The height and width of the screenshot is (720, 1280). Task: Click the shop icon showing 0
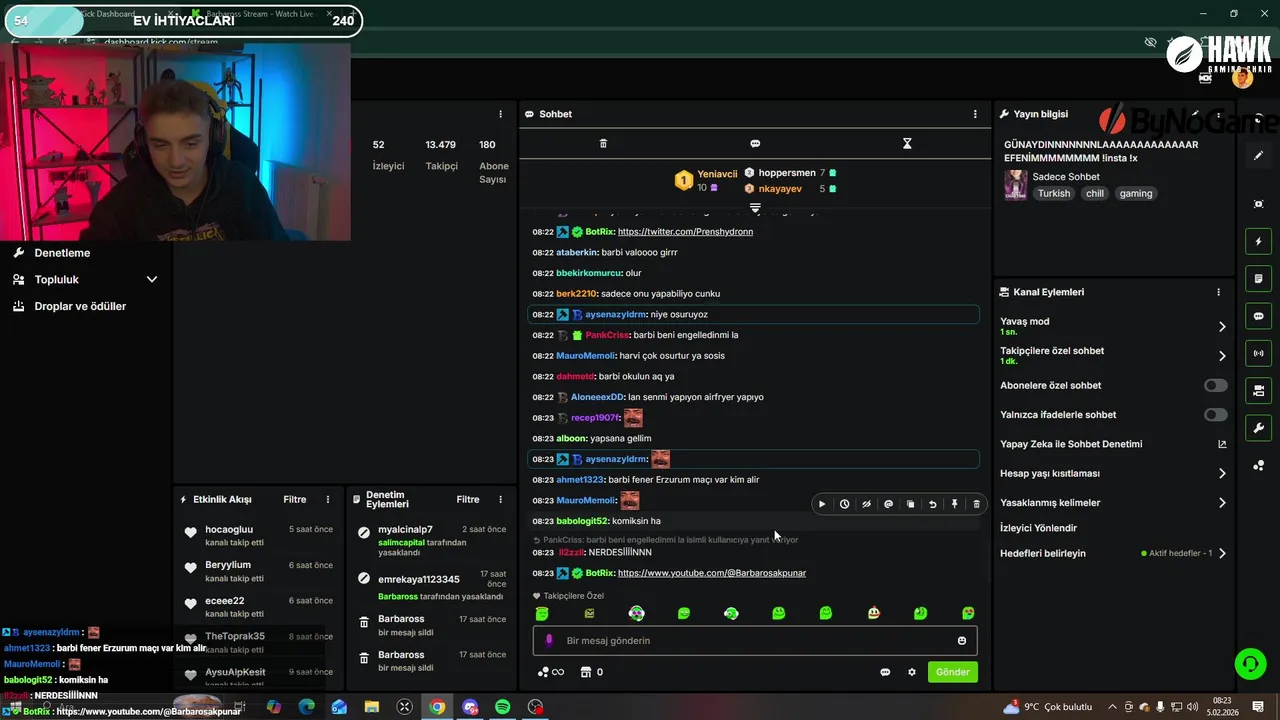591,672
